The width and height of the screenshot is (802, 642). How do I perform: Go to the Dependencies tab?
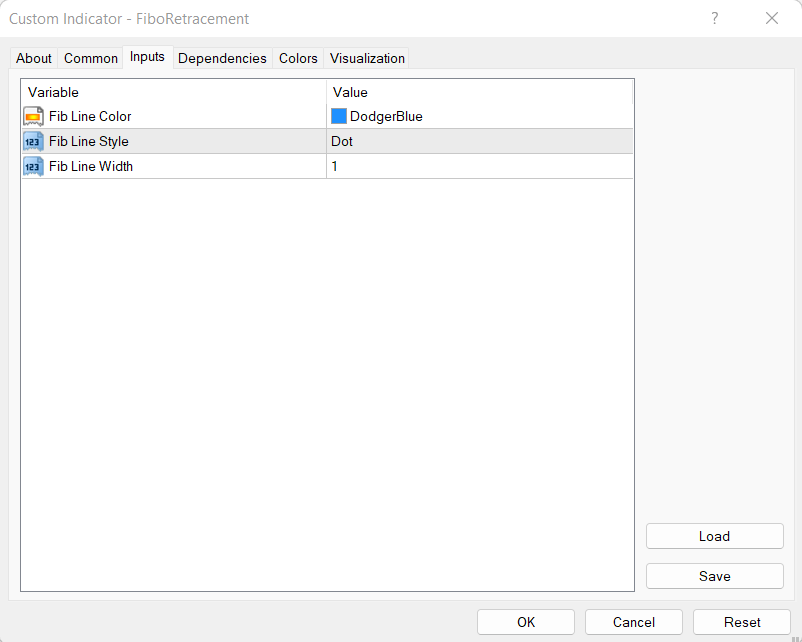[x=222, y=58]
